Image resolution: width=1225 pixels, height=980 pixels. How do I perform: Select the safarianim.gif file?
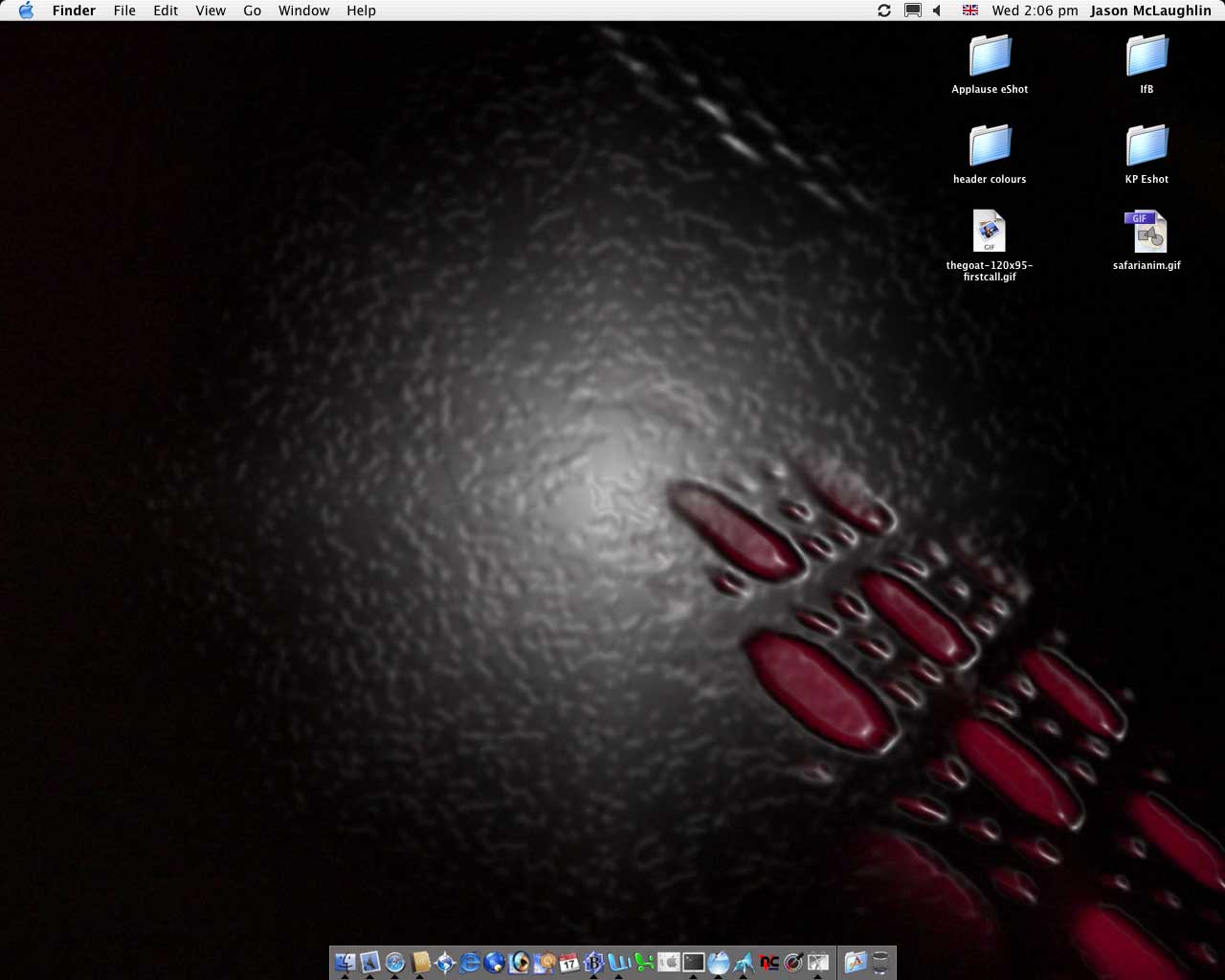coord(1147,240)
